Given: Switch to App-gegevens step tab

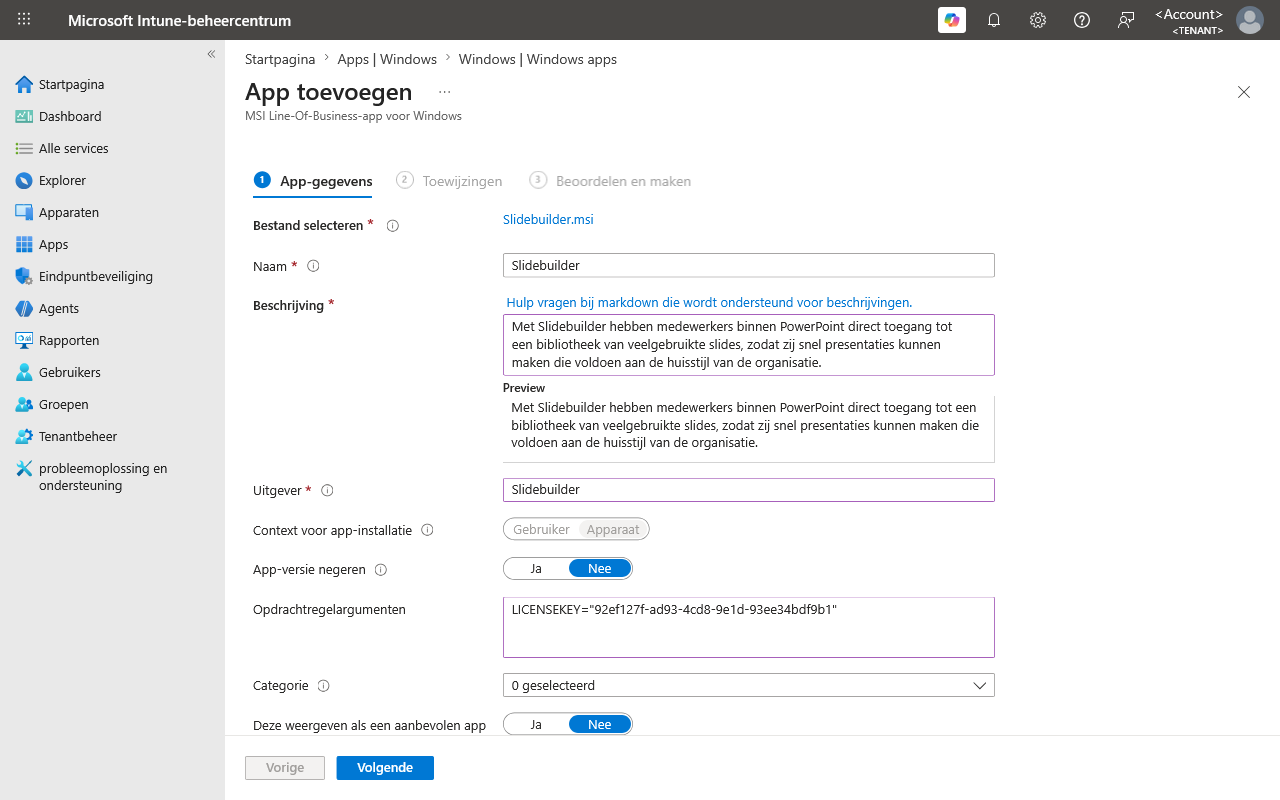Looking at the screenshot, I should tap(313, 181).
